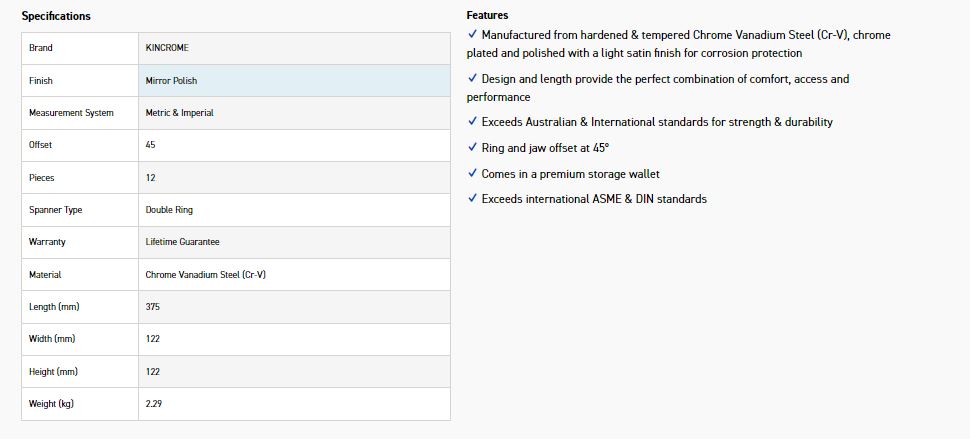Click the Pieces row label

[42, 178]
